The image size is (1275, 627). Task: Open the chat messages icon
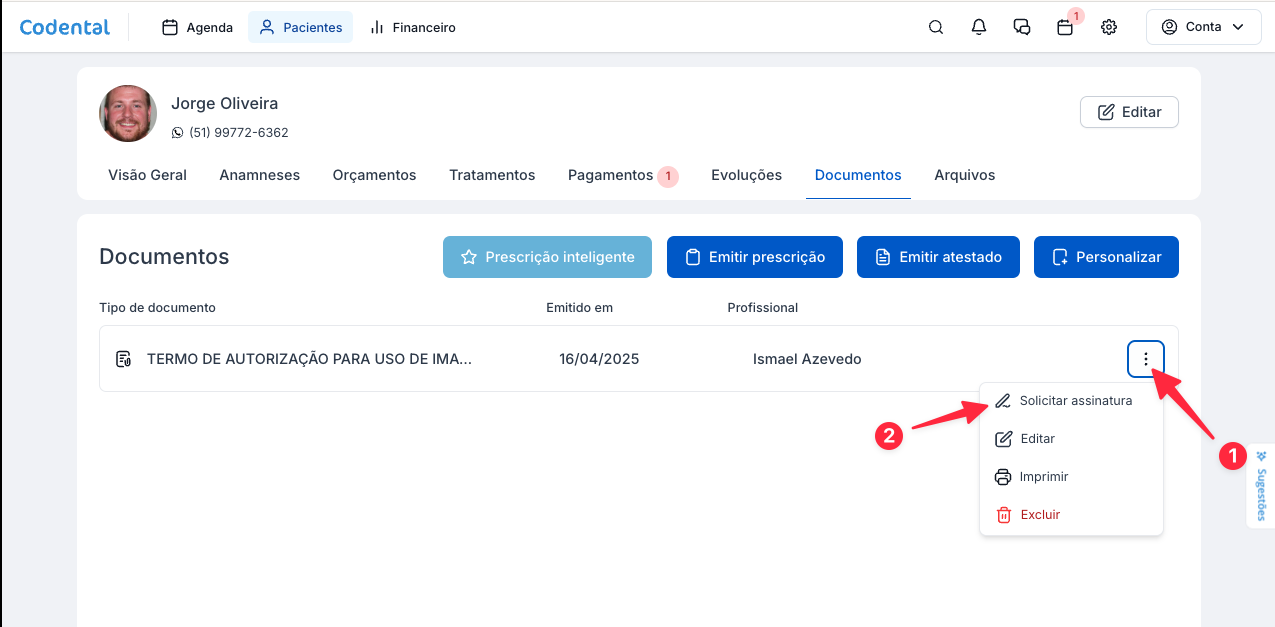1022,28
